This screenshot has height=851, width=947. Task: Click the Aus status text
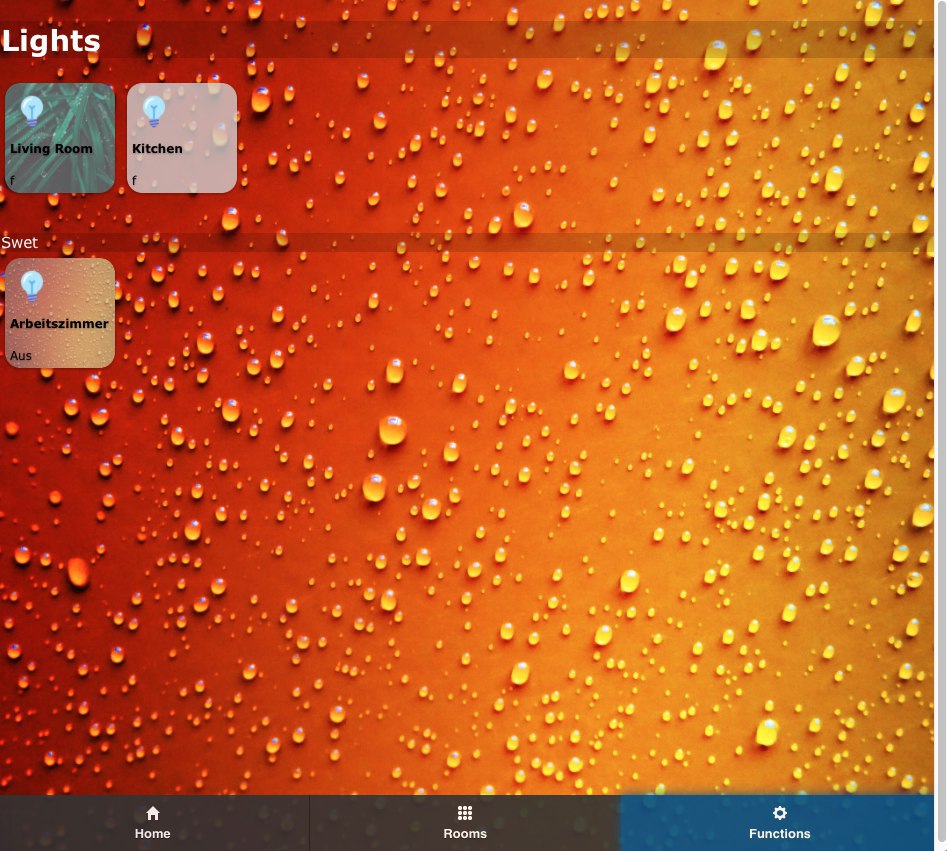pos(21,356)
